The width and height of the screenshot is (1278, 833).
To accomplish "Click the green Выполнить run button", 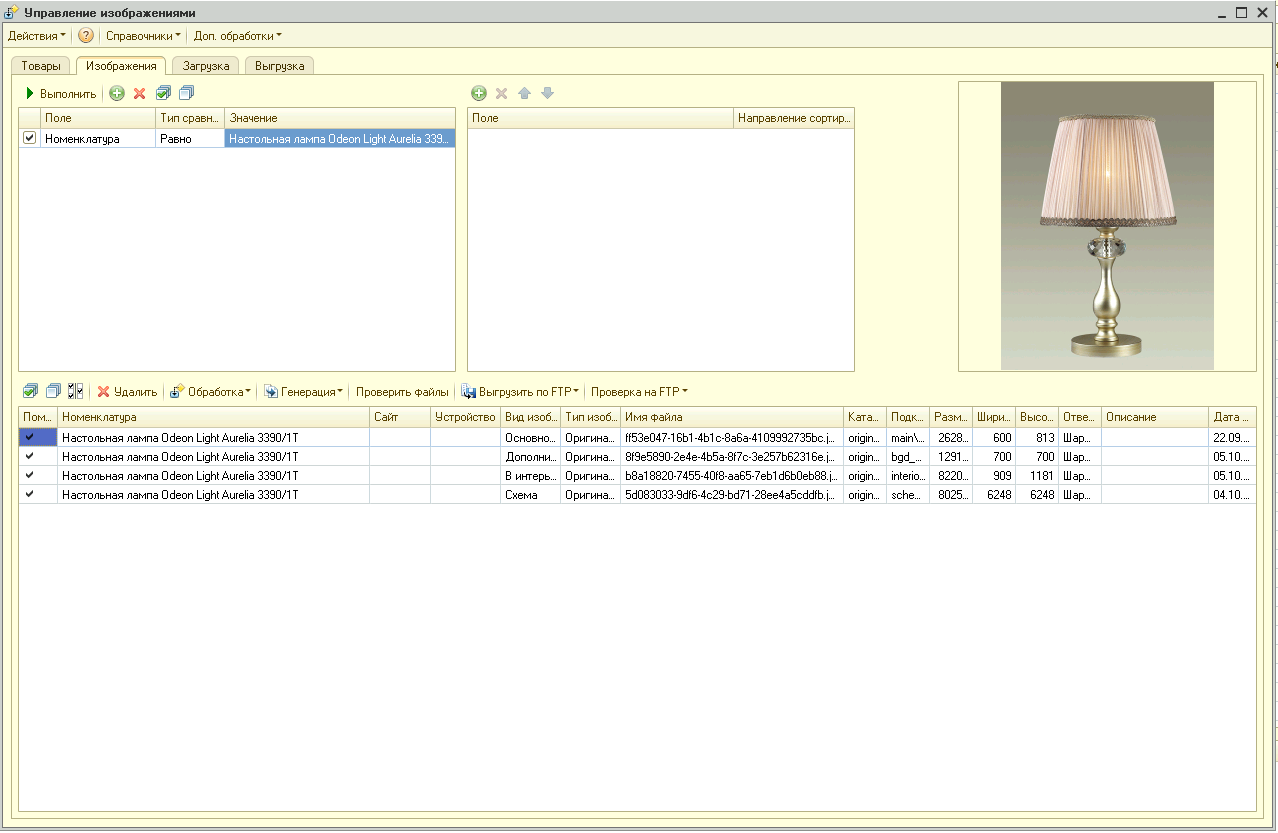I will [x=61, y=94].
